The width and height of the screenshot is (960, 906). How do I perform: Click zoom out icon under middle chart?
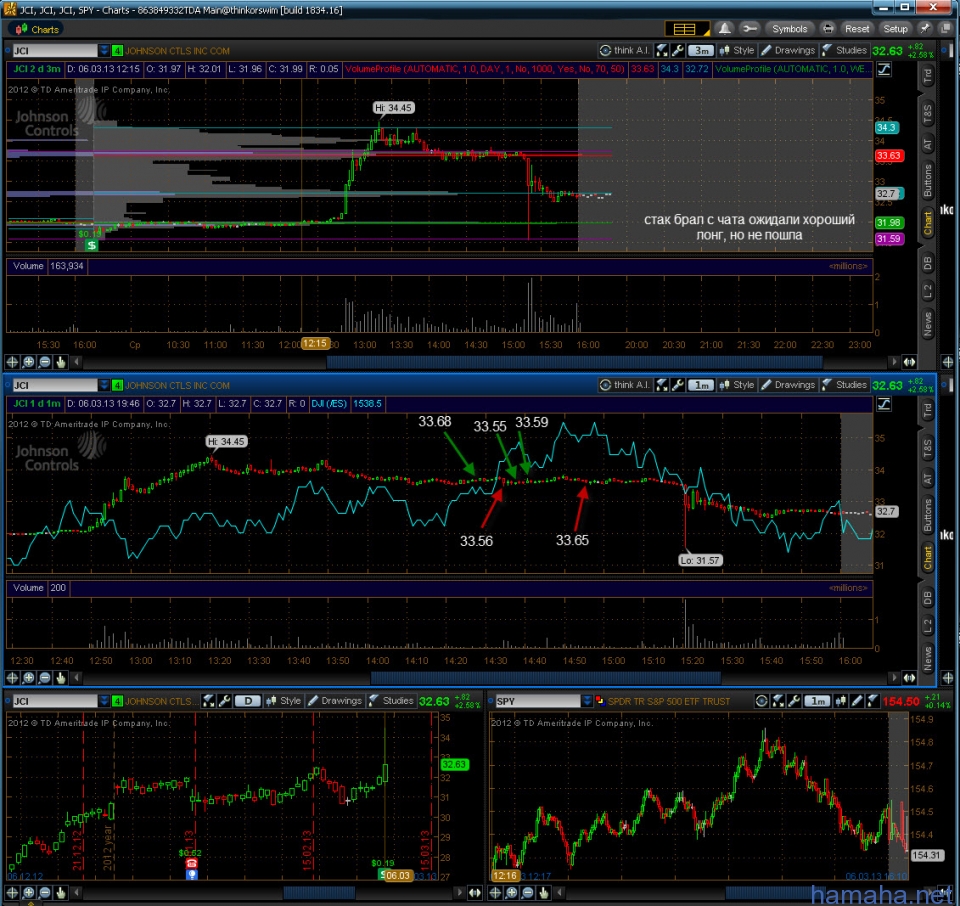(45, 678)
